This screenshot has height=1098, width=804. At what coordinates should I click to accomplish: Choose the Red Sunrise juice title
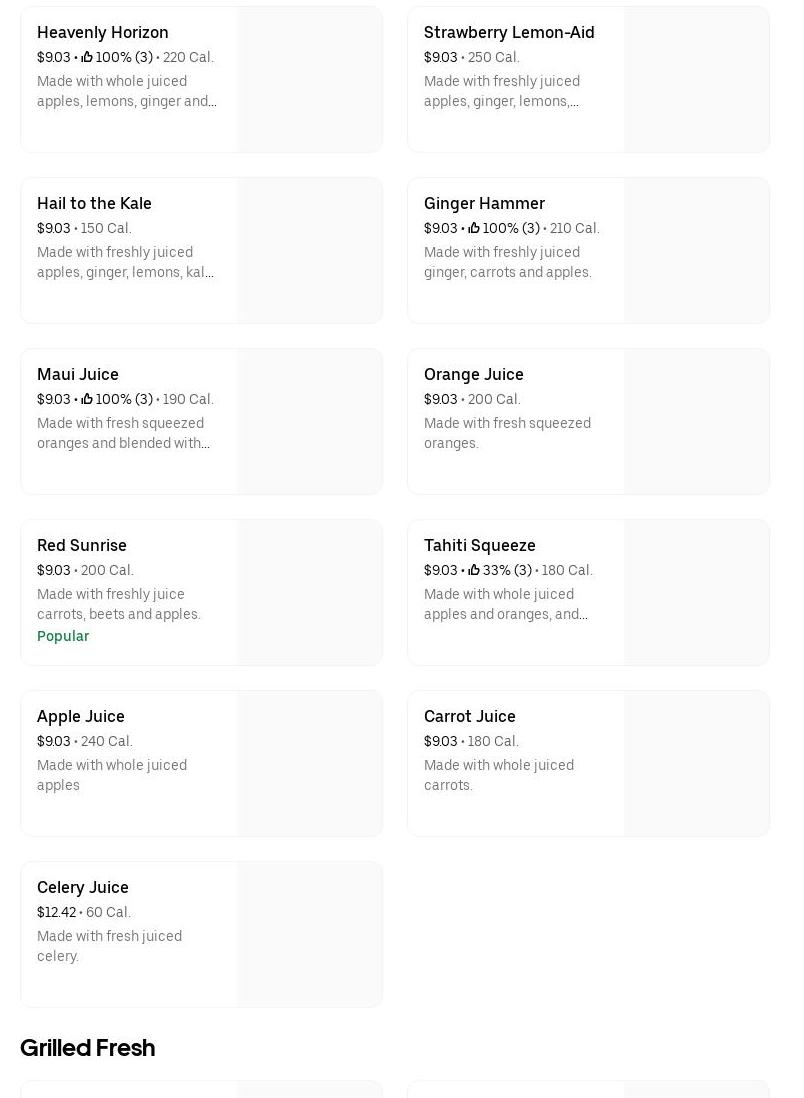coord(82,545)
